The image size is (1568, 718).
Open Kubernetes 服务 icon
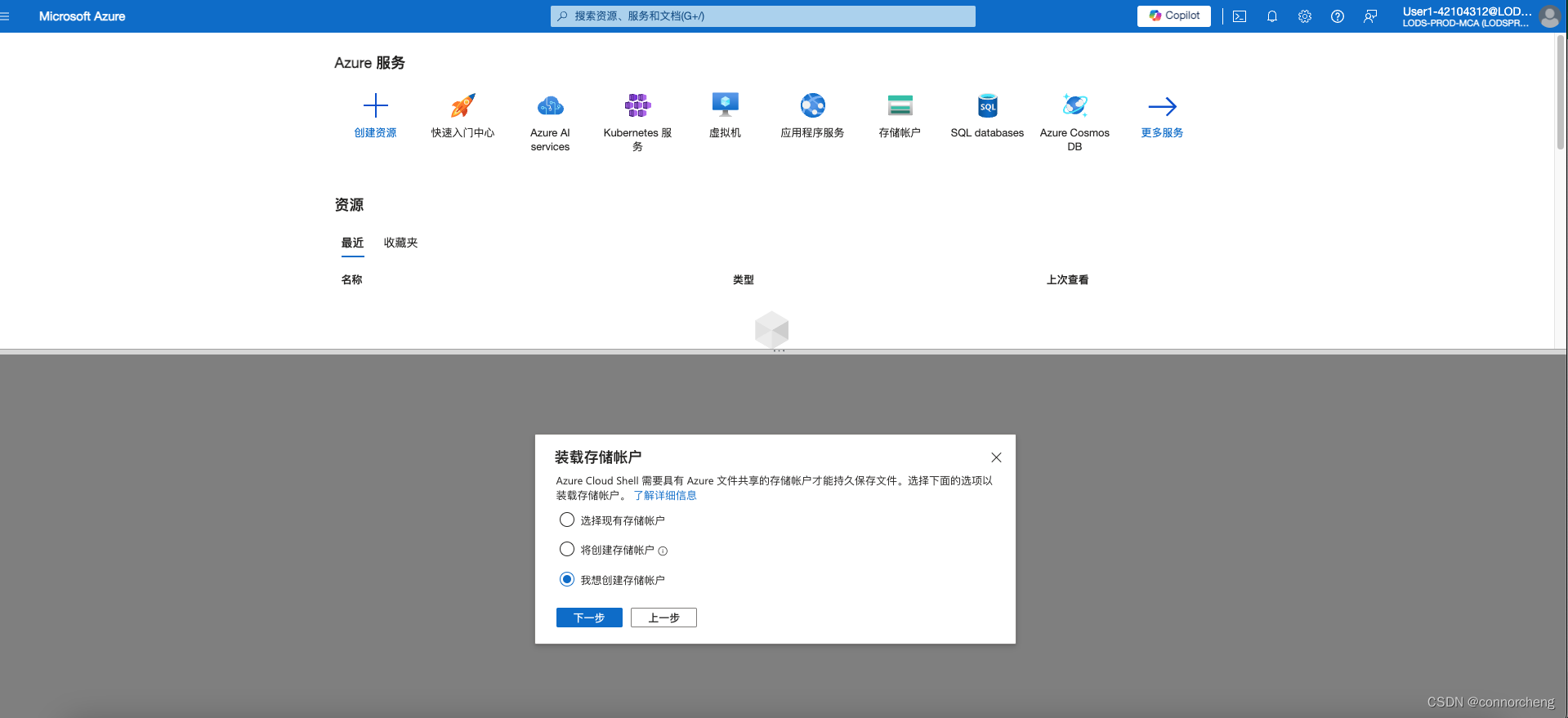tap(637, 105)
